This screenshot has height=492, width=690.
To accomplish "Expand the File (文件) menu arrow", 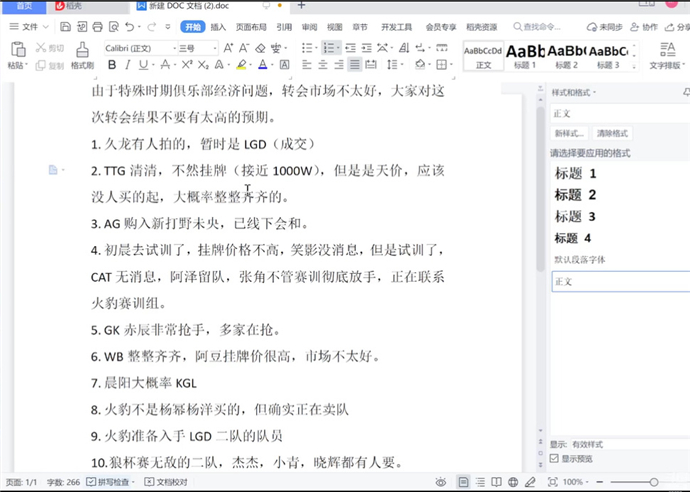I will tap(46, 27).
